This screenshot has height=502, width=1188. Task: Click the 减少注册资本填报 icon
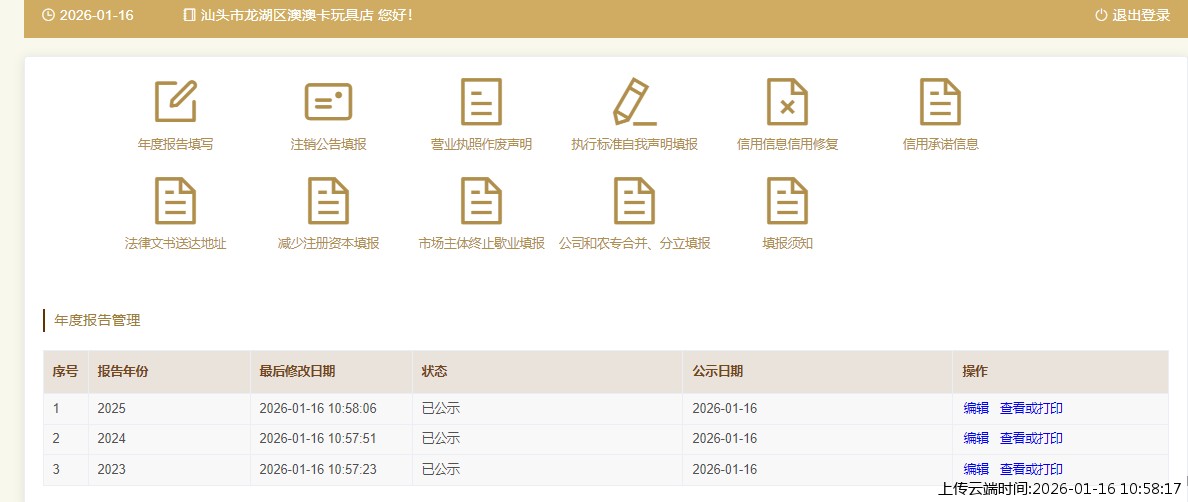tap(328, 201)
